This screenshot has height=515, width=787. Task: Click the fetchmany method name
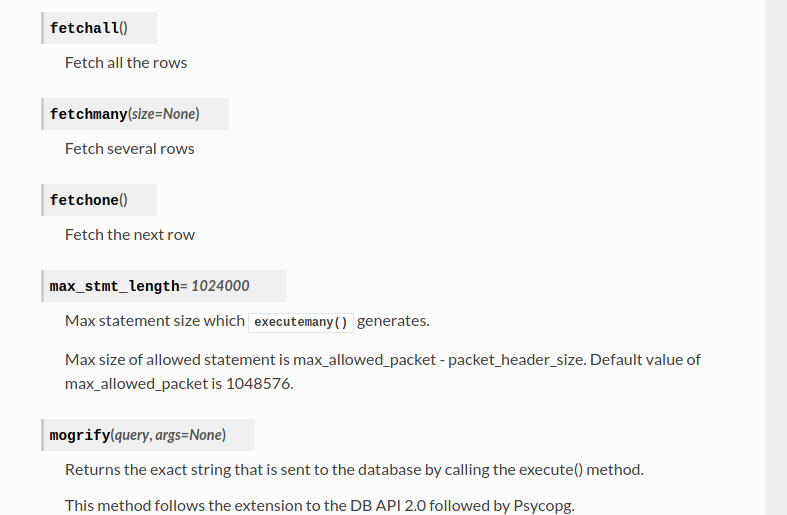pyautogui.click(x=88, y=114)
